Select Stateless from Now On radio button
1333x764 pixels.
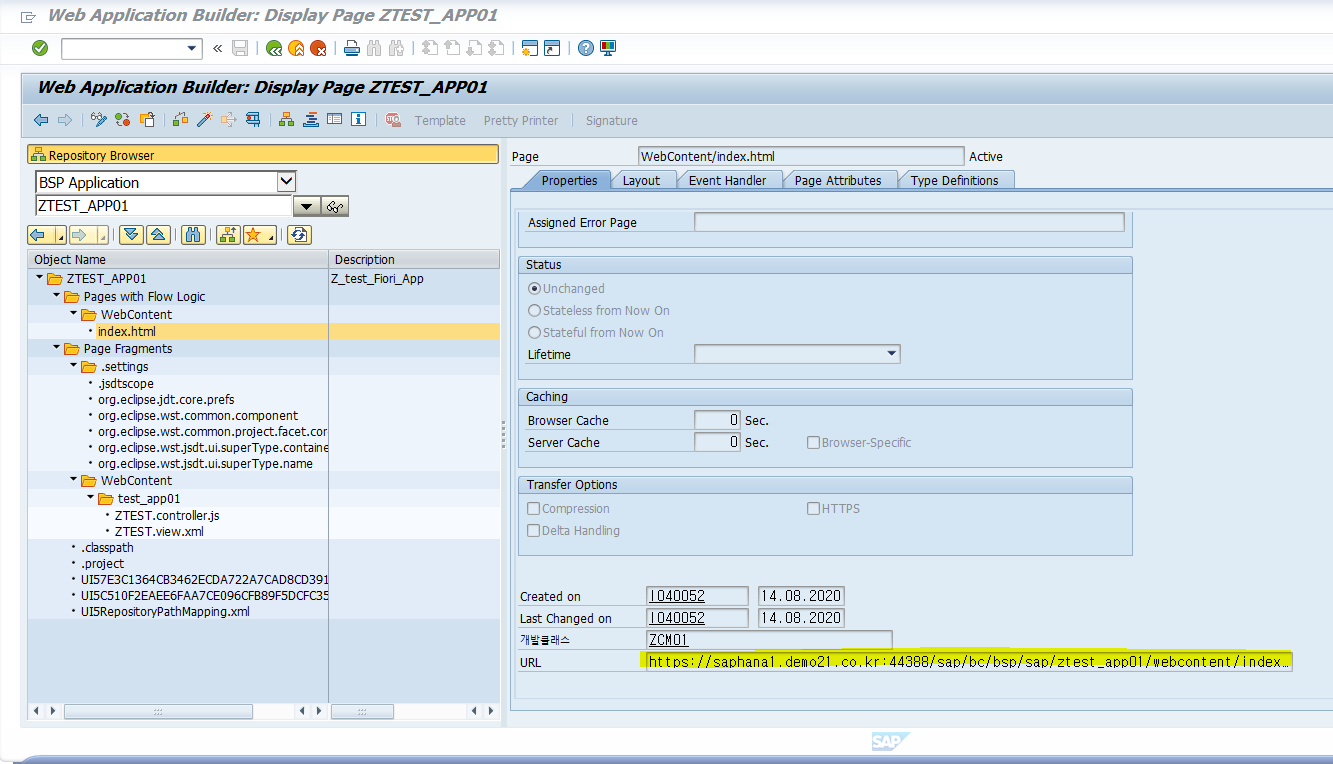(535, 311)
